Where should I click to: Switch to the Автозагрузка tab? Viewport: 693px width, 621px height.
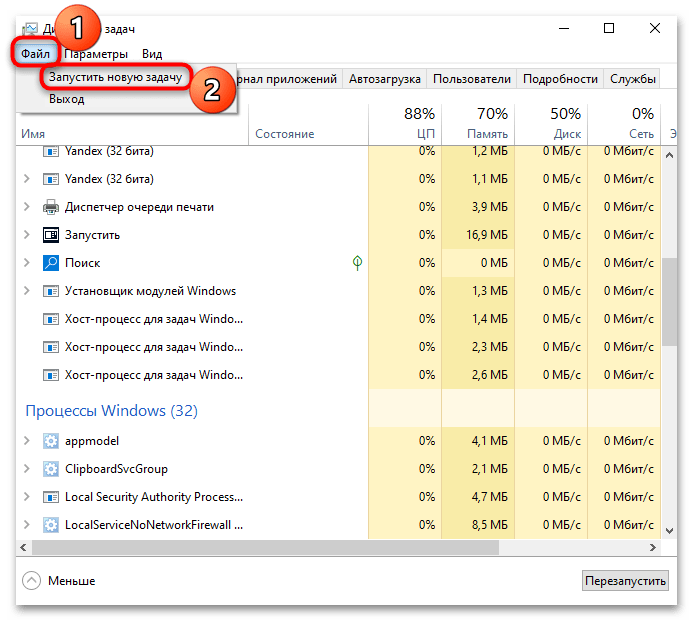click(x=385, y=79)
